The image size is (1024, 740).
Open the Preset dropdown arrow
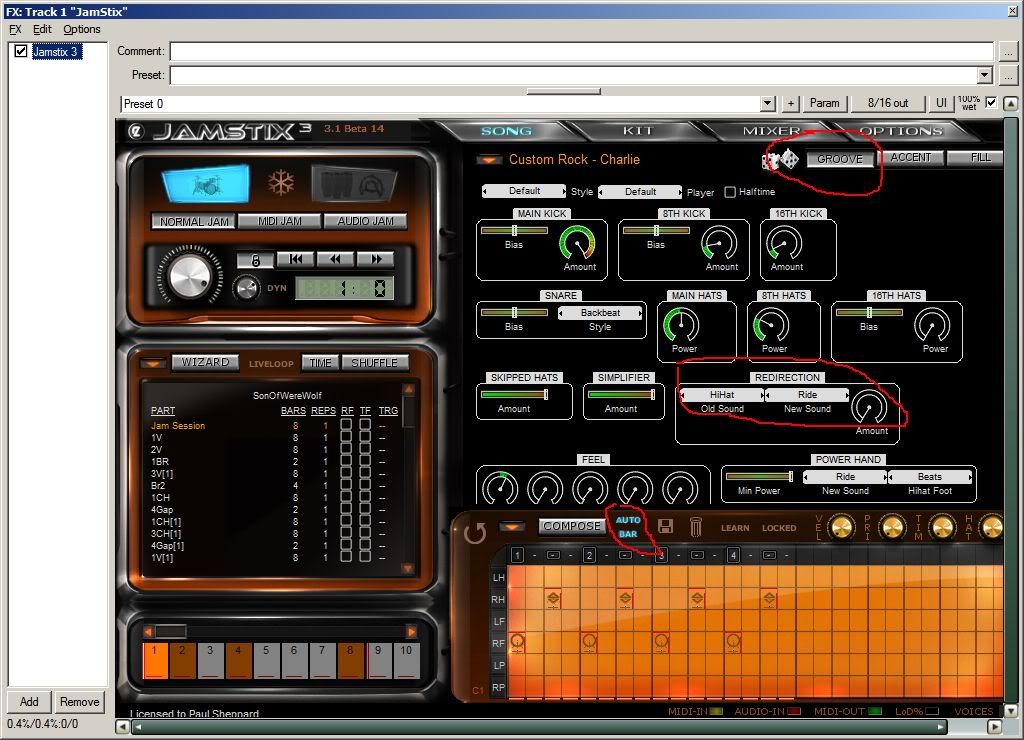tap(985, 75)
